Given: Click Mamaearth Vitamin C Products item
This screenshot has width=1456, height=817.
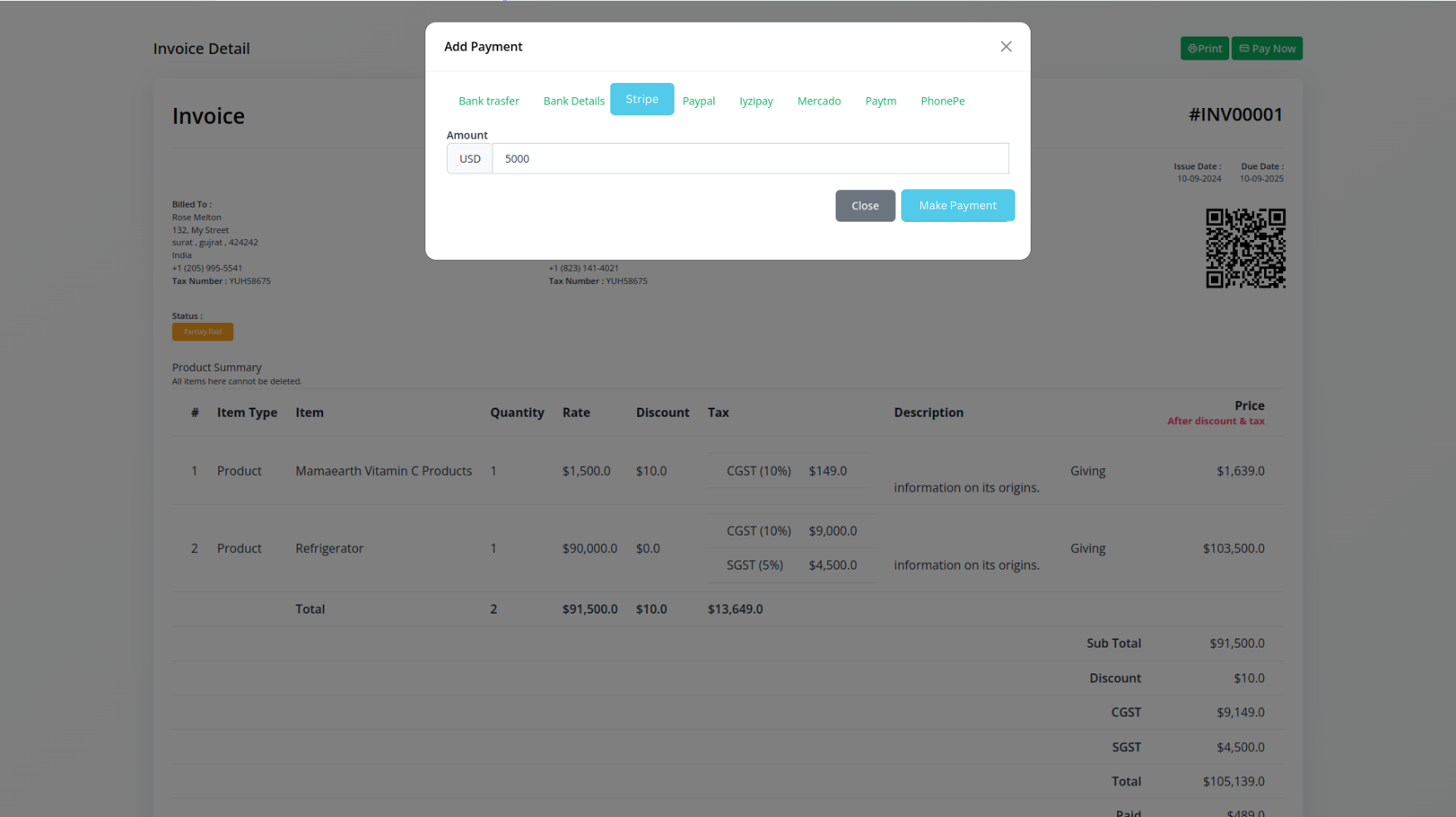Looking at the screenshot, I should (x=384, y=471).
